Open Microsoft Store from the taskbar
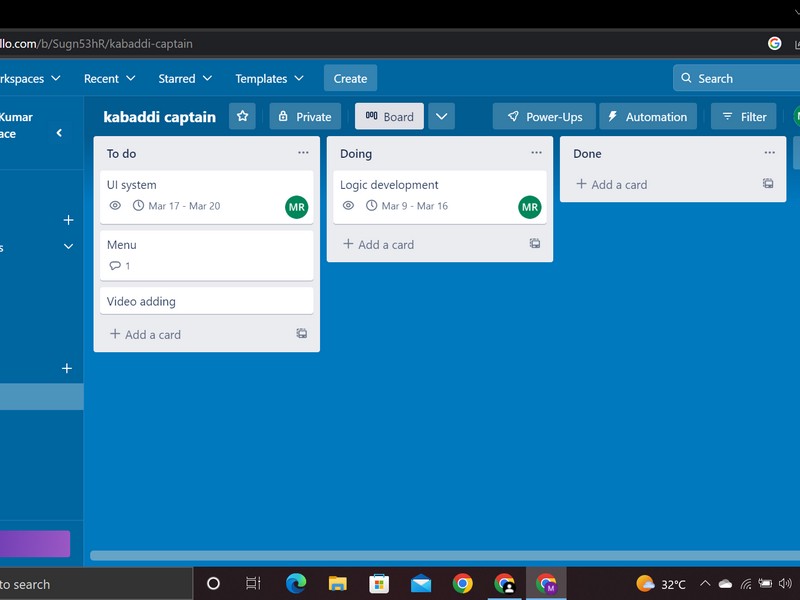This screenshot has width=800, height=600. [x=379, y=583]
